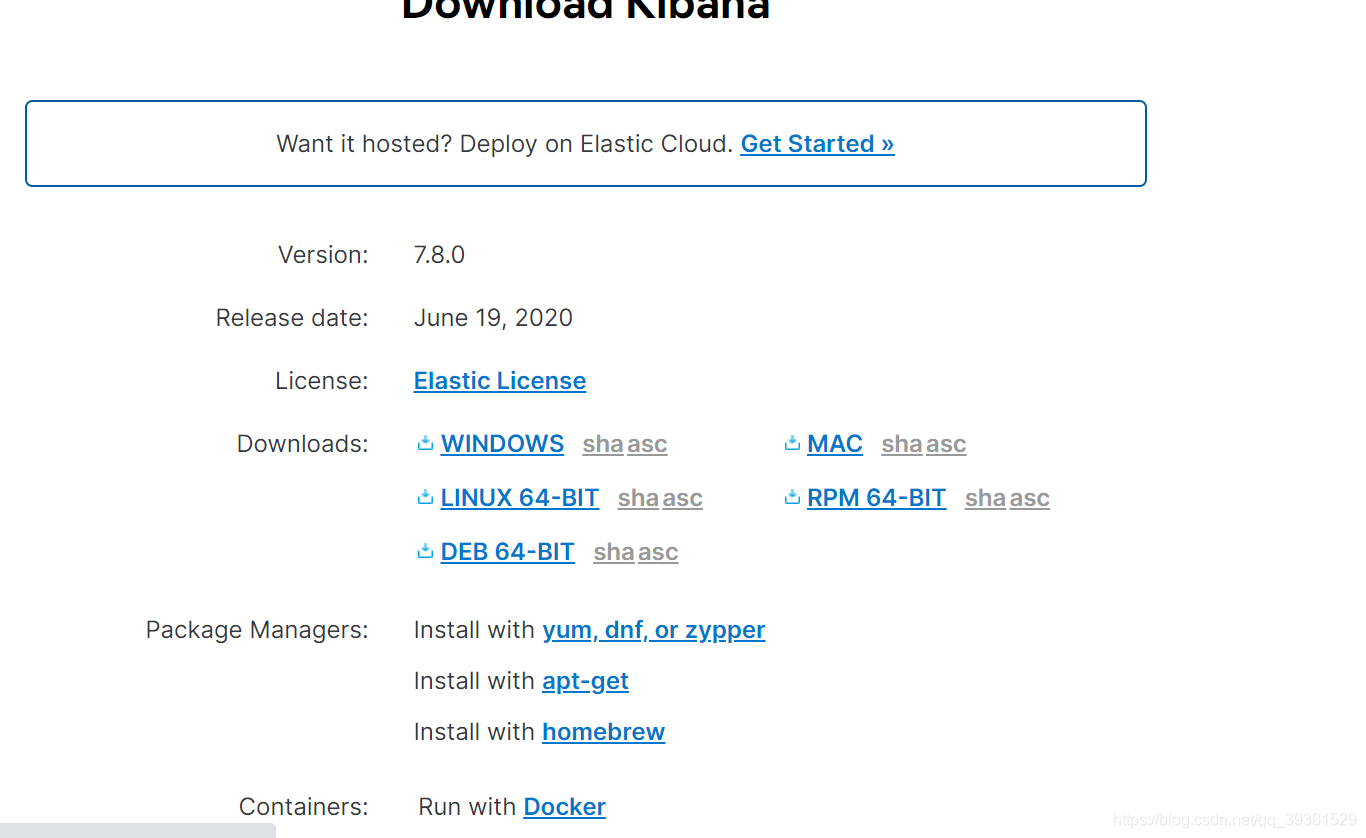This screenshot has width=1366, height=838.
Task: Open the Elastic License link
Action: tap(500, 381)
